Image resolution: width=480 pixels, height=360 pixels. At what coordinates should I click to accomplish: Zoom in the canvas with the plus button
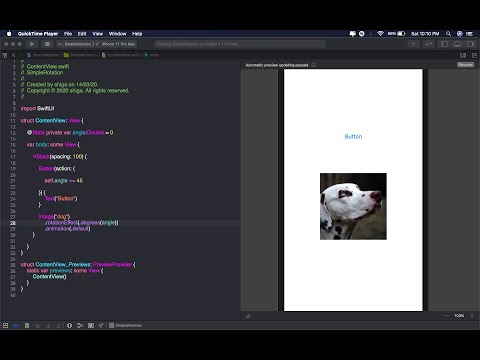click(x=472, y=315)
